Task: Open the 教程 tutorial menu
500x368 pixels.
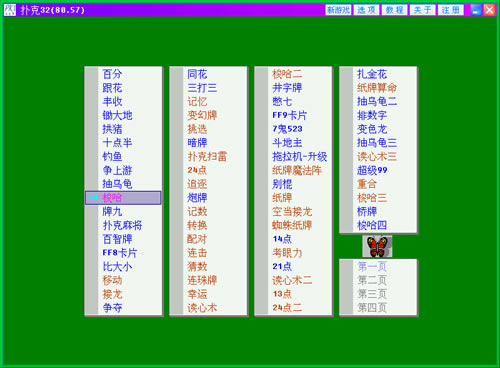Action: coord(394,10)
